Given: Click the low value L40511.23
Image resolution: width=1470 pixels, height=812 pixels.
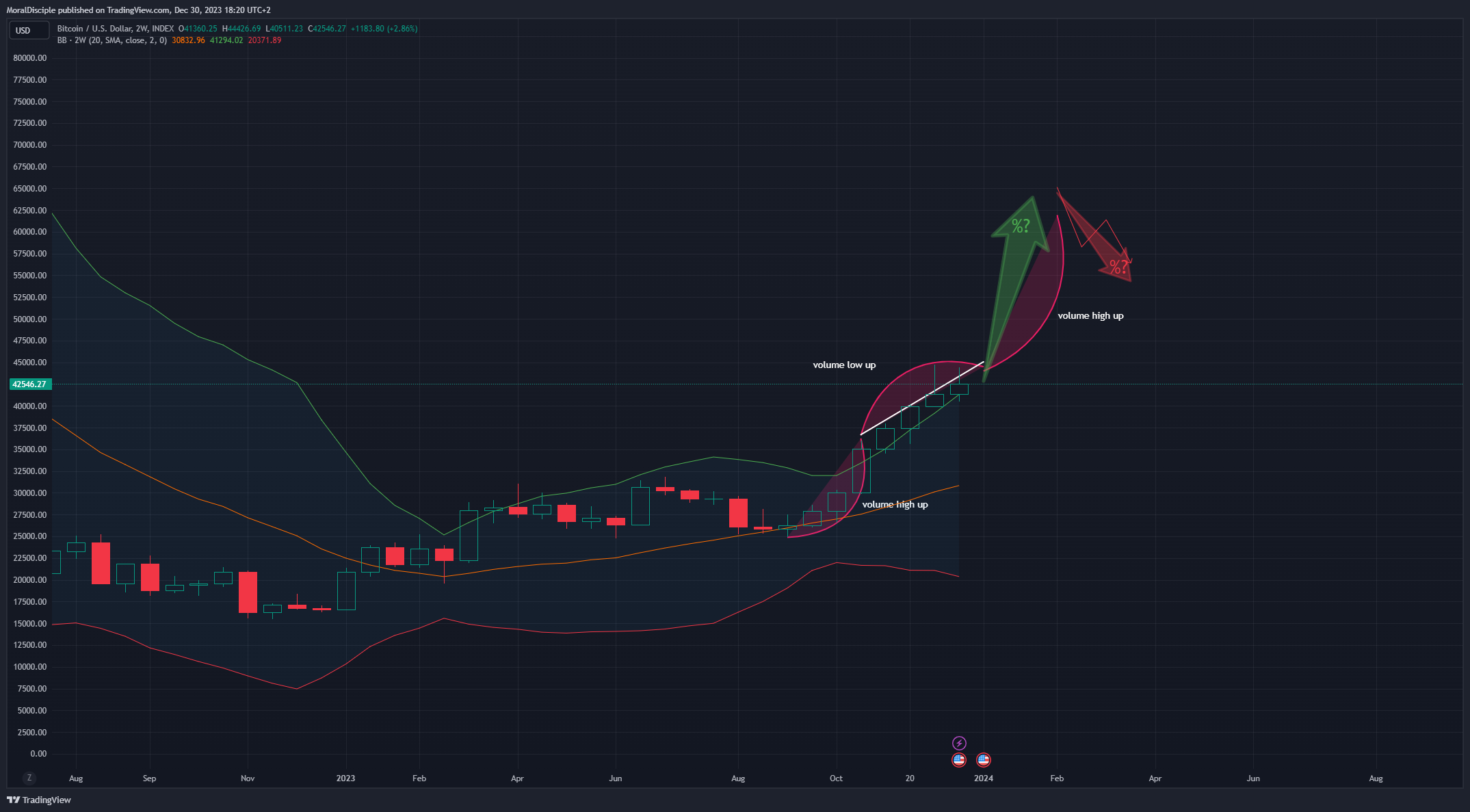Looking at the screenshot, I should coord(284,29).
